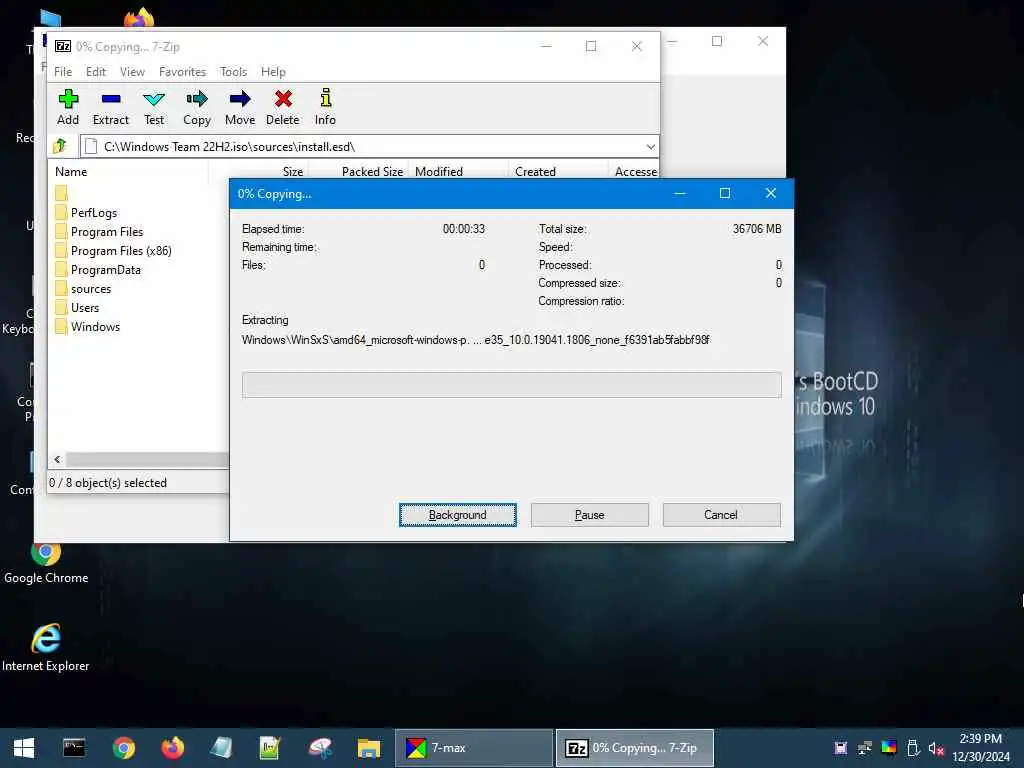Click the Move toolbar icon
1024x768 pixels.
[x=240, y=107]
